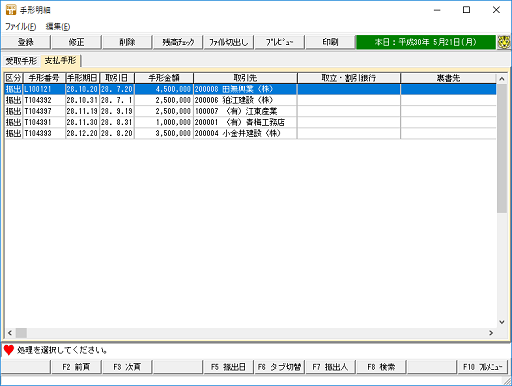Click the 手形番号 column header
Image resolution: width=512 pixels, height=386 pixels.
click(x=44, y=78)
